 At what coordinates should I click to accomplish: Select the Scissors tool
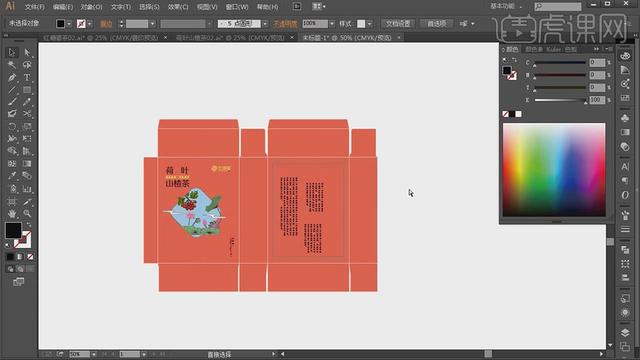click(x=27, y=113)
